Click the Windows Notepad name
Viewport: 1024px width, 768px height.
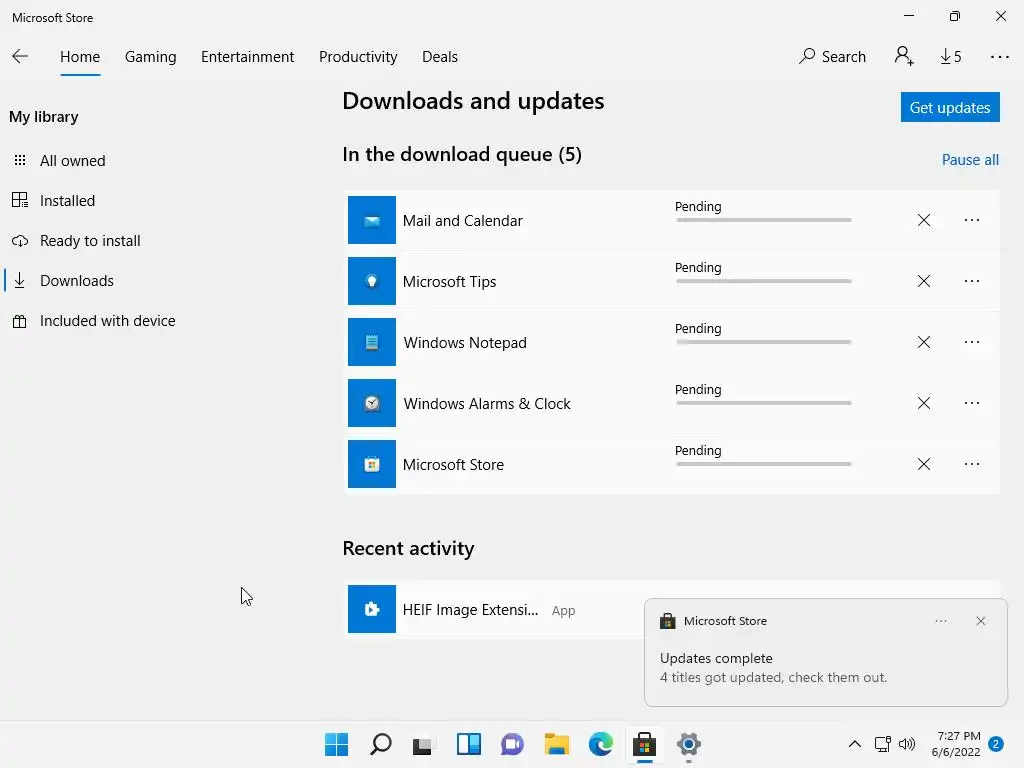click(x=465, y=343)
